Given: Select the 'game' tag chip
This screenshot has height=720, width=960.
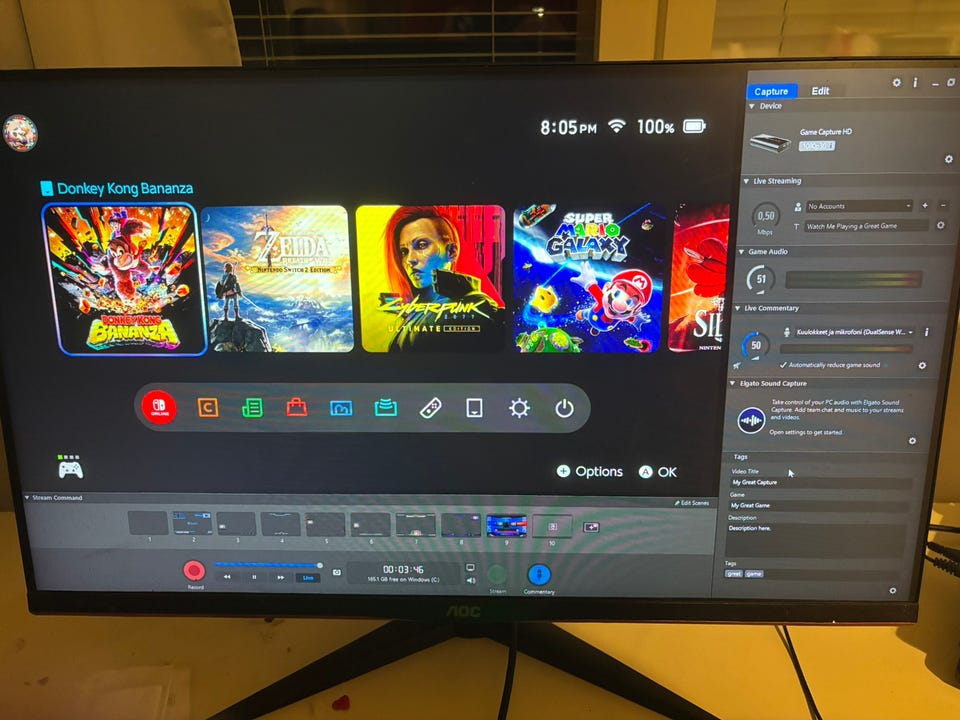Looking at the screenshot, I should [x=754, y=574].
